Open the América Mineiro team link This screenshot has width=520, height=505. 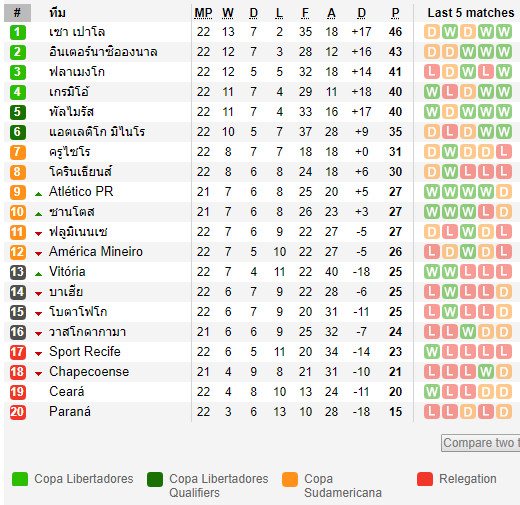(96, 251)
